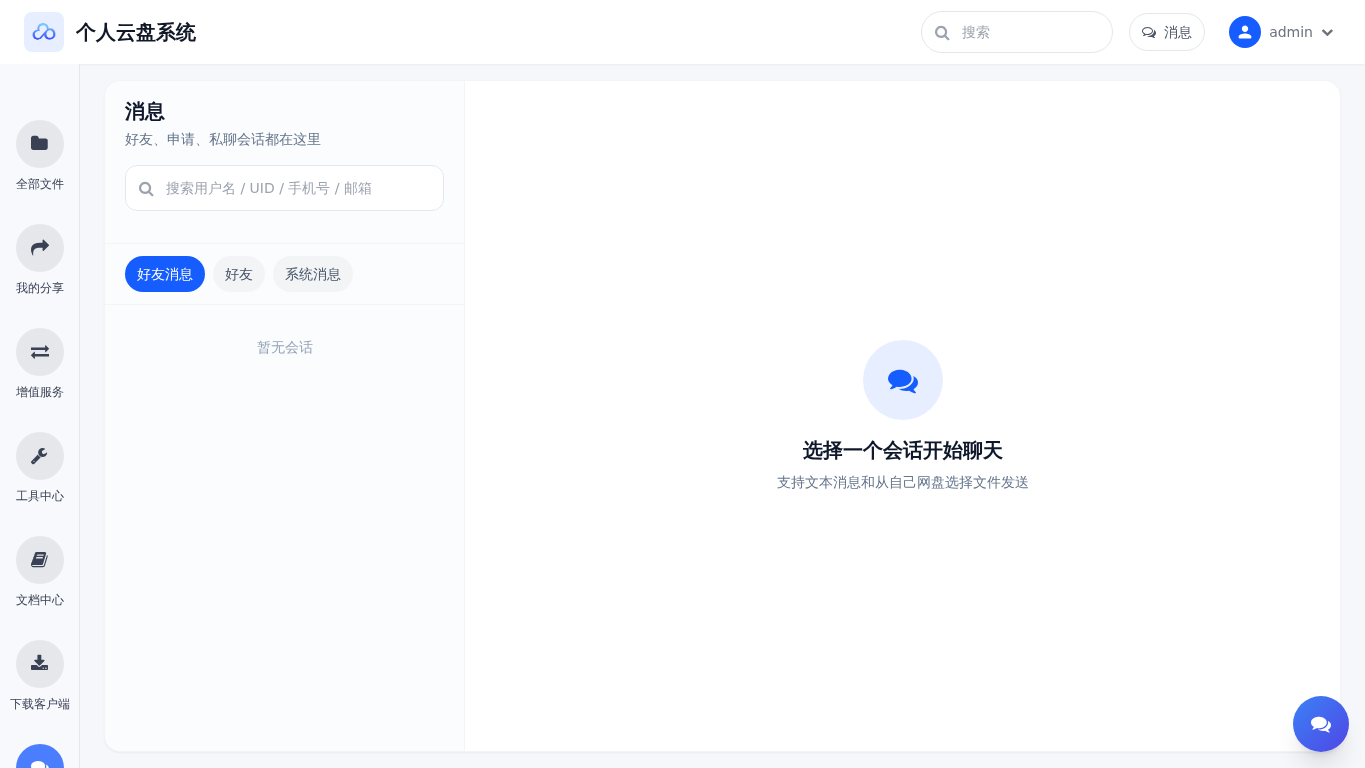Screen dimensions: 1365x768
Task: Click the partially visible chat sidebar icon
Action: (40, 757)
